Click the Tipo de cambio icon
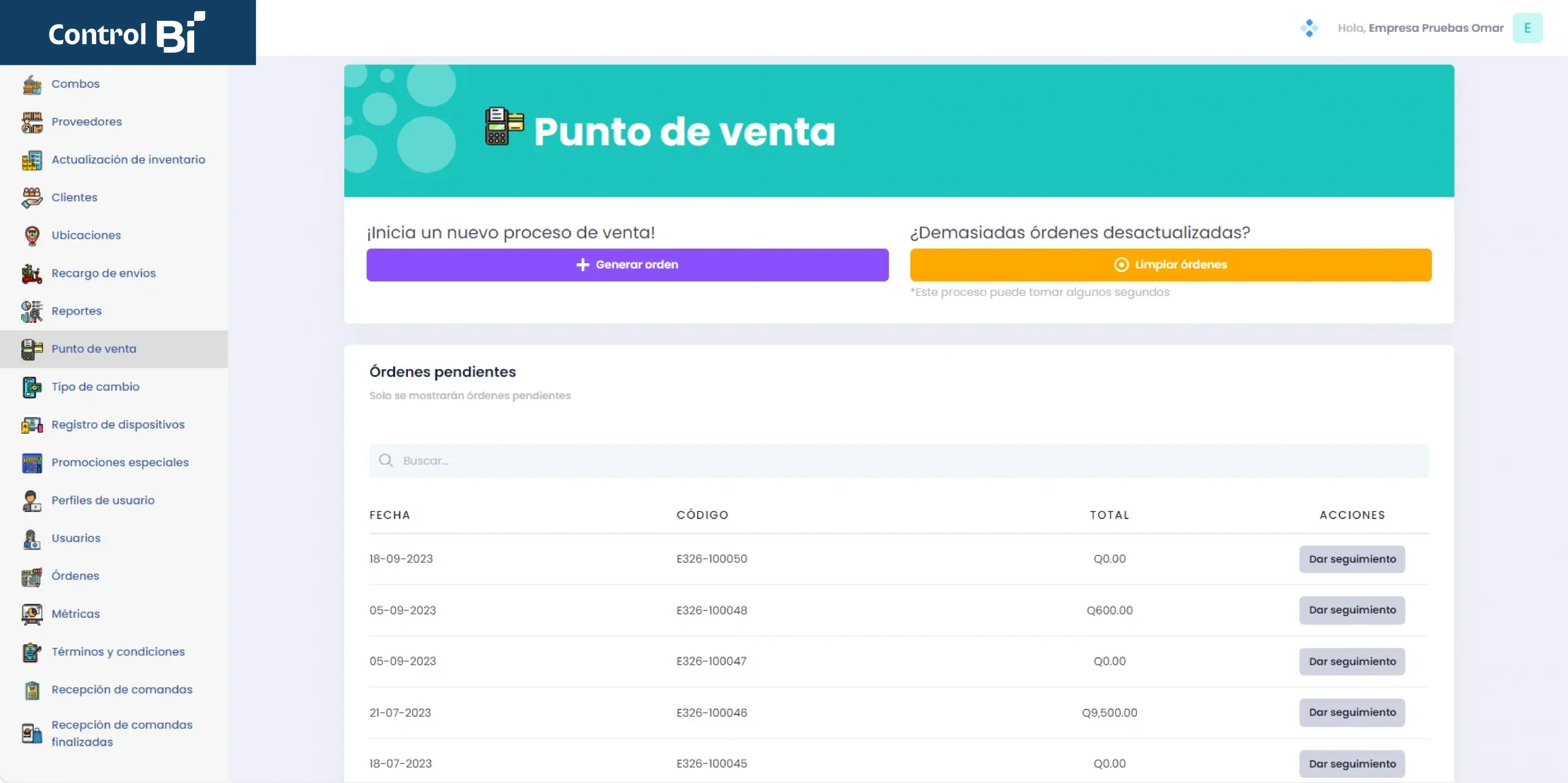The height and width of the screenshot is (783, 1568). pyautogui.click(x=32, y=388)
